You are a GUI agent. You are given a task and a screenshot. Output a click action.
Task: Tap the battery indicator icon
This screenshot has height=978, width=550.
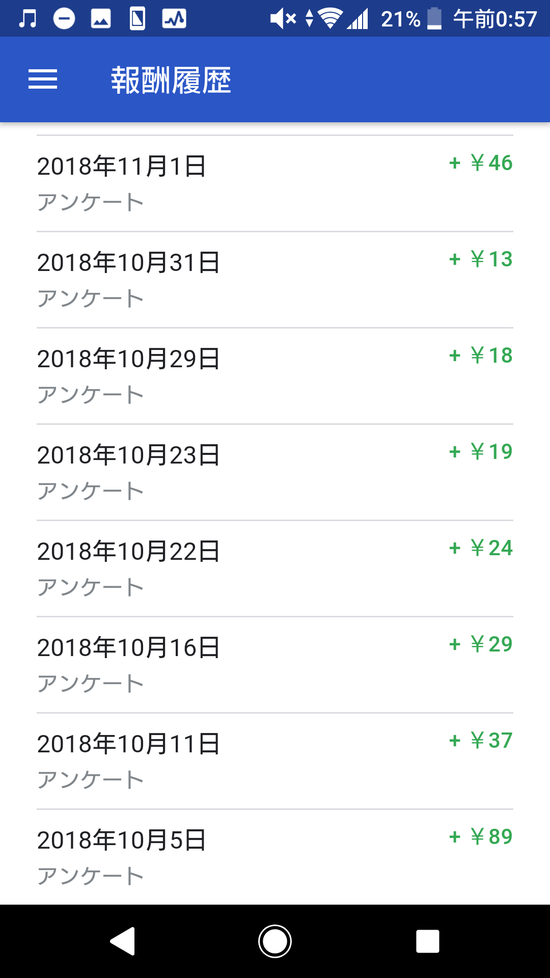[x=435, y=19]
